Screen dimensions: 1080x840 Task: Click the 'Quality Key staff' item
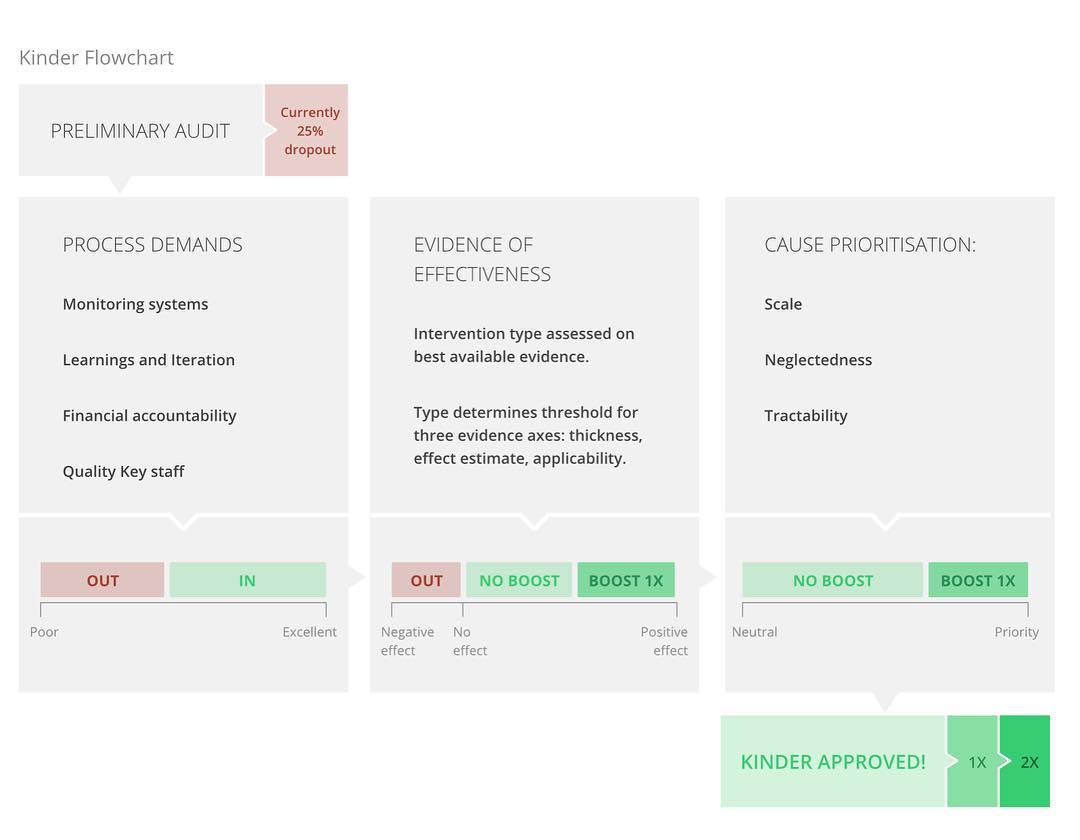pyautogui.click(x=123, y=472)
